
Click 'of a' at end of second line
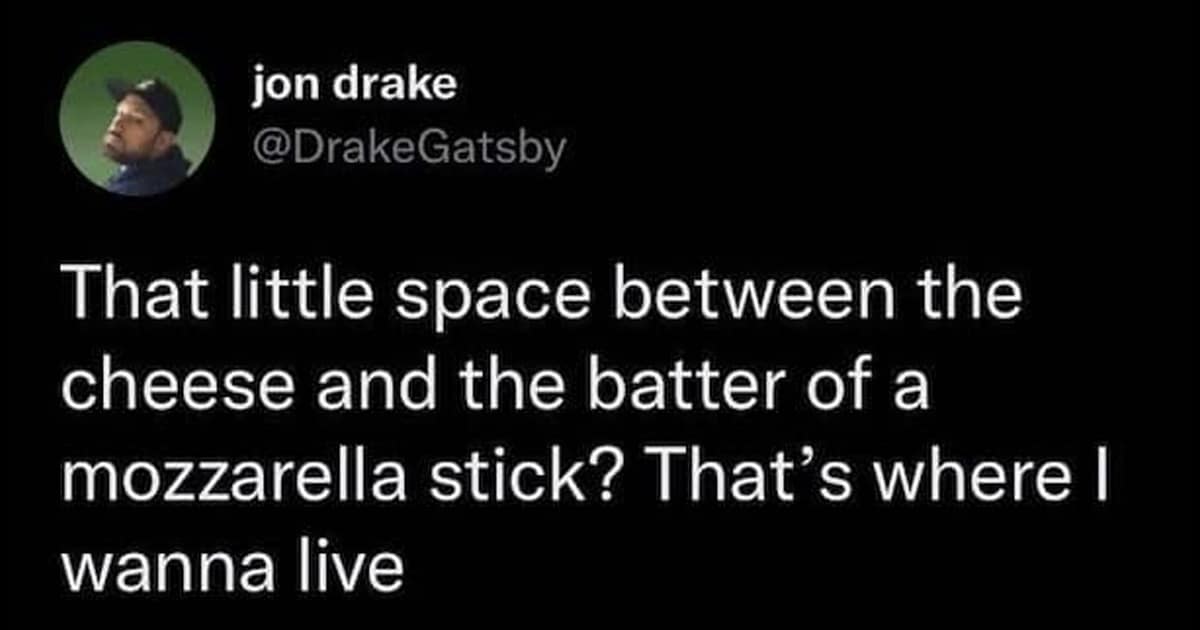[875, 388]
